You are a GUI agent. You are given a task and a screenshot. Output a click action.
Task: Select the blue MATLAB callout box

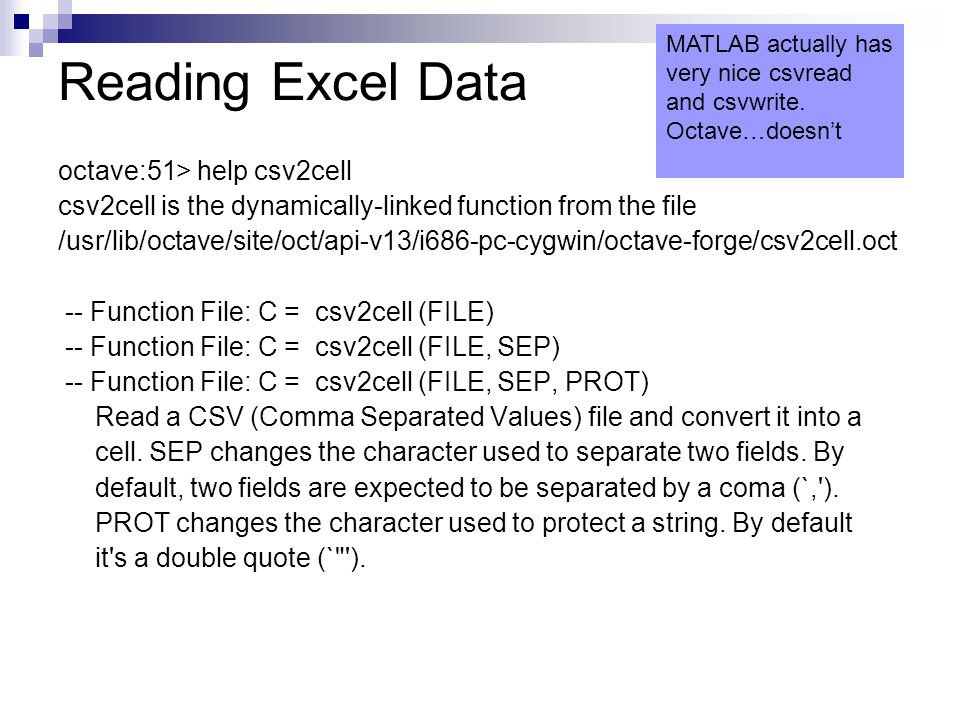[x=779, y=101]
